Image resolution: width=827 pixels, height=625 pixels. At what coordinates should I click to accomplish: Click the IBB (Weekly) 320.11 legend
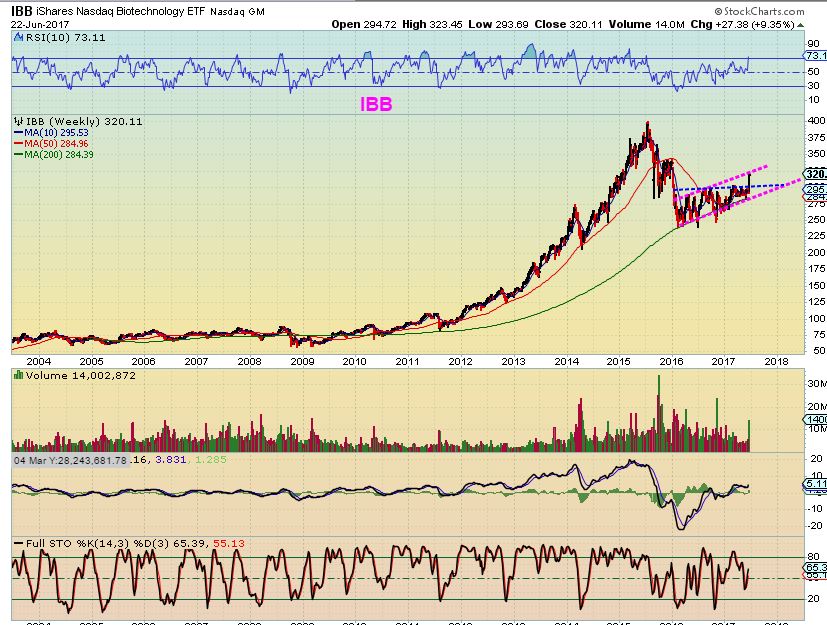click(x=84, y=121)
